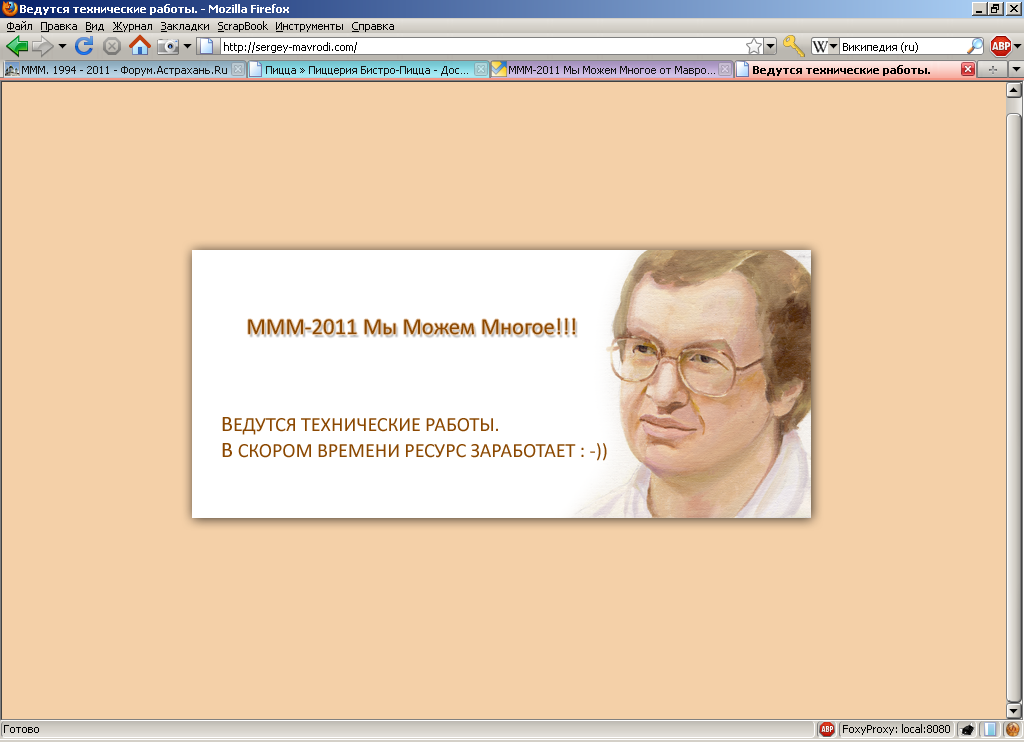Viewport: 1024px width, 742px height.
Task: Close the Пиццерия Бистро-Пицца tab
Action: click(x=481, y=69)
